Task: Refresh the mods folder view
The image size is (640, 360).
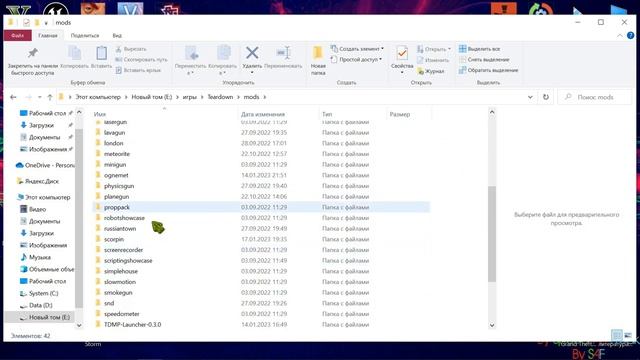Action: point(546,97)
